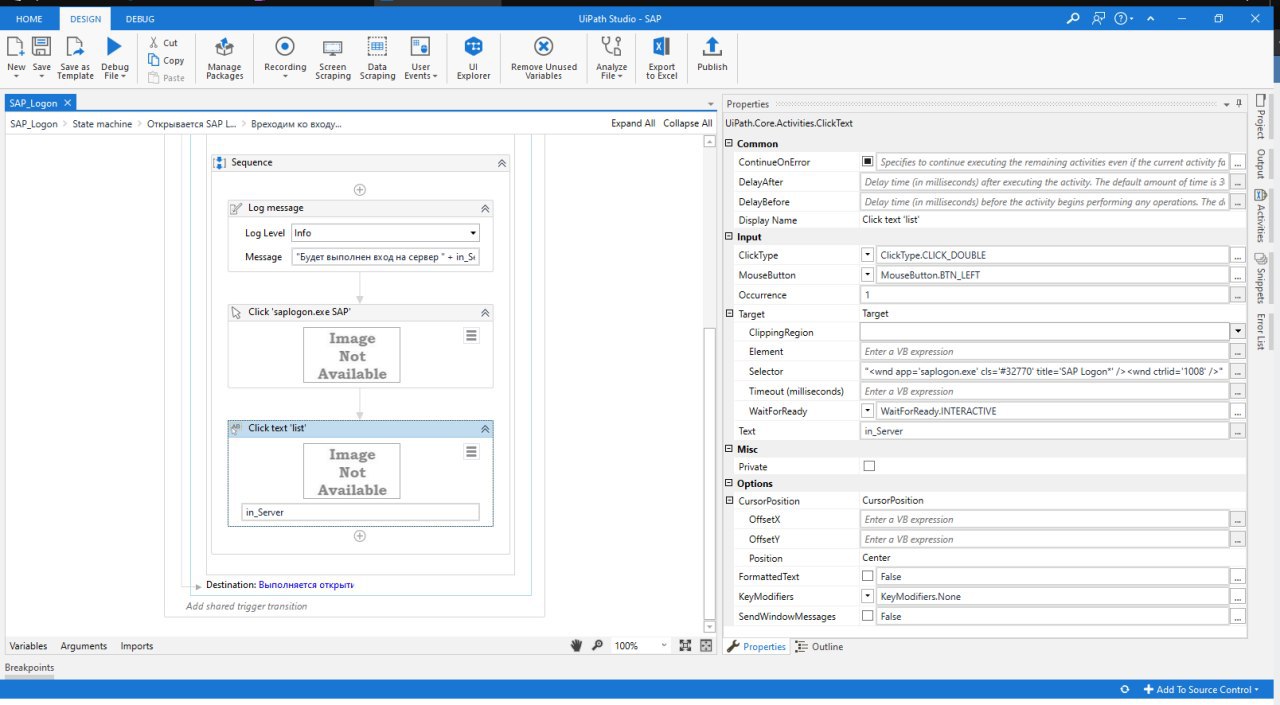
Task: Click Add To Source Control
Action: point(1201,690)
